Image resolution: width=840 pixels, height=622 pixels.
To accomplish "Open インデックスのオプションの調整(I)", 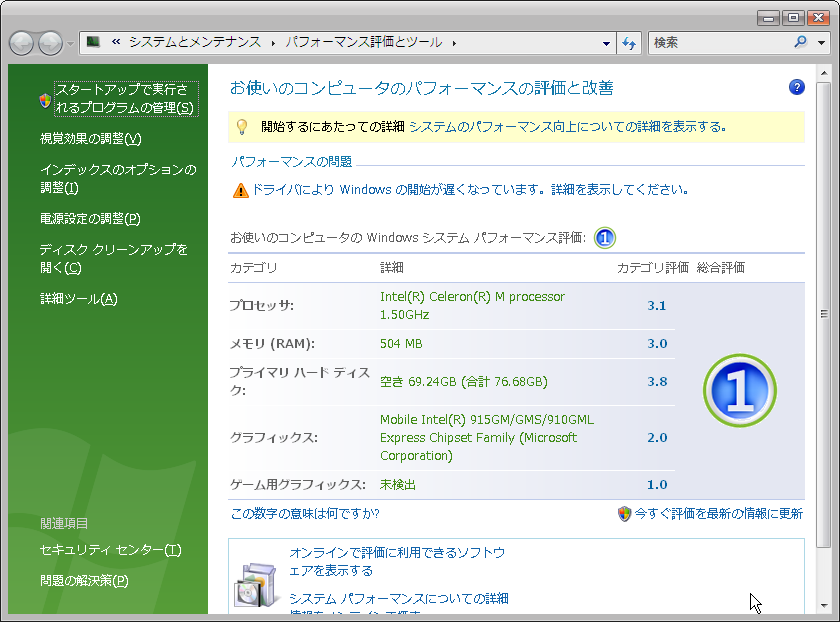I will pos(118,179).
